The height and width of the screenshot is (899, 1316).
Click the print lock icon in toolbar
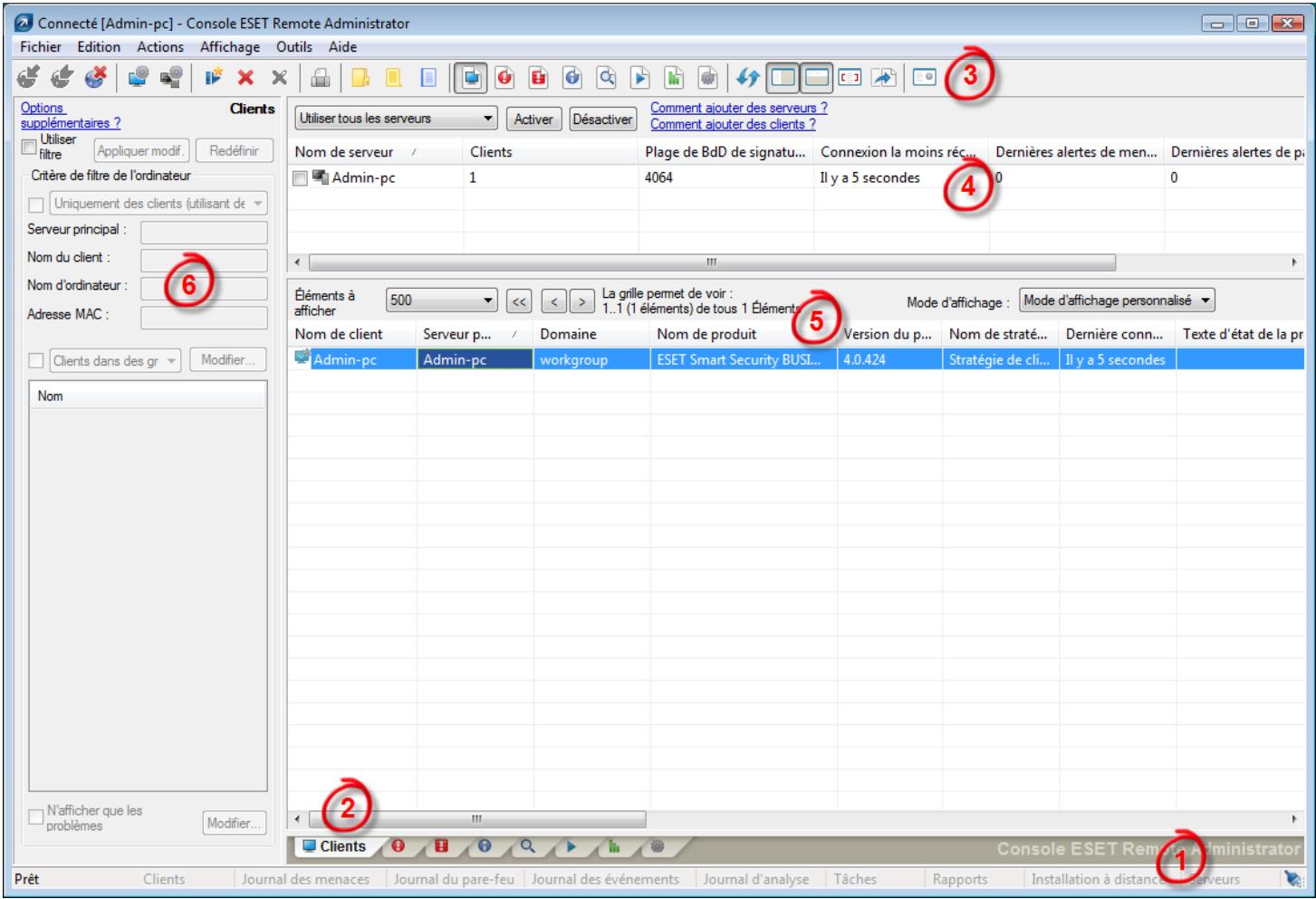coord(321,79)
